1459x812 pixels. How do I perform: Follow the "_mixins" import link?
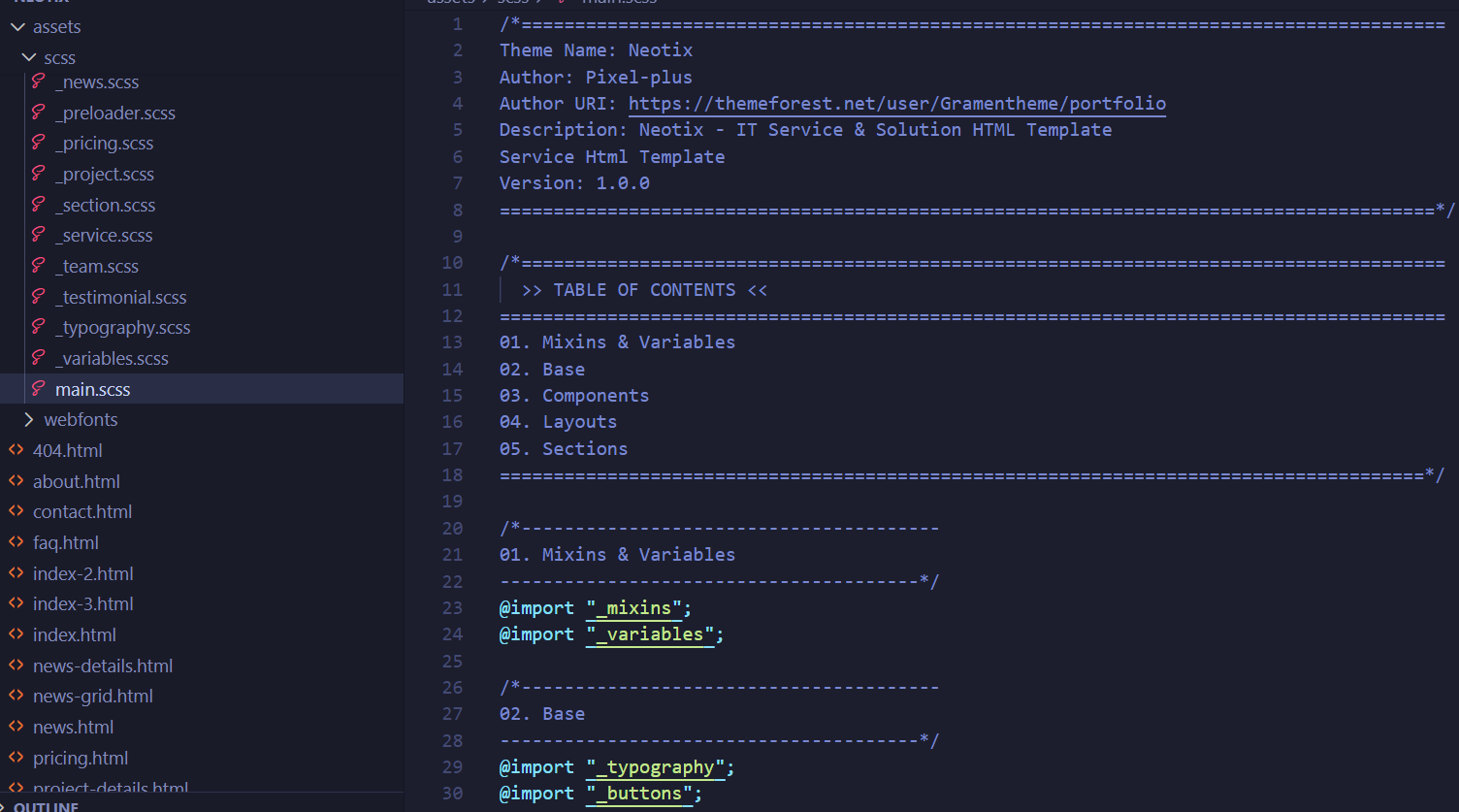633,608
